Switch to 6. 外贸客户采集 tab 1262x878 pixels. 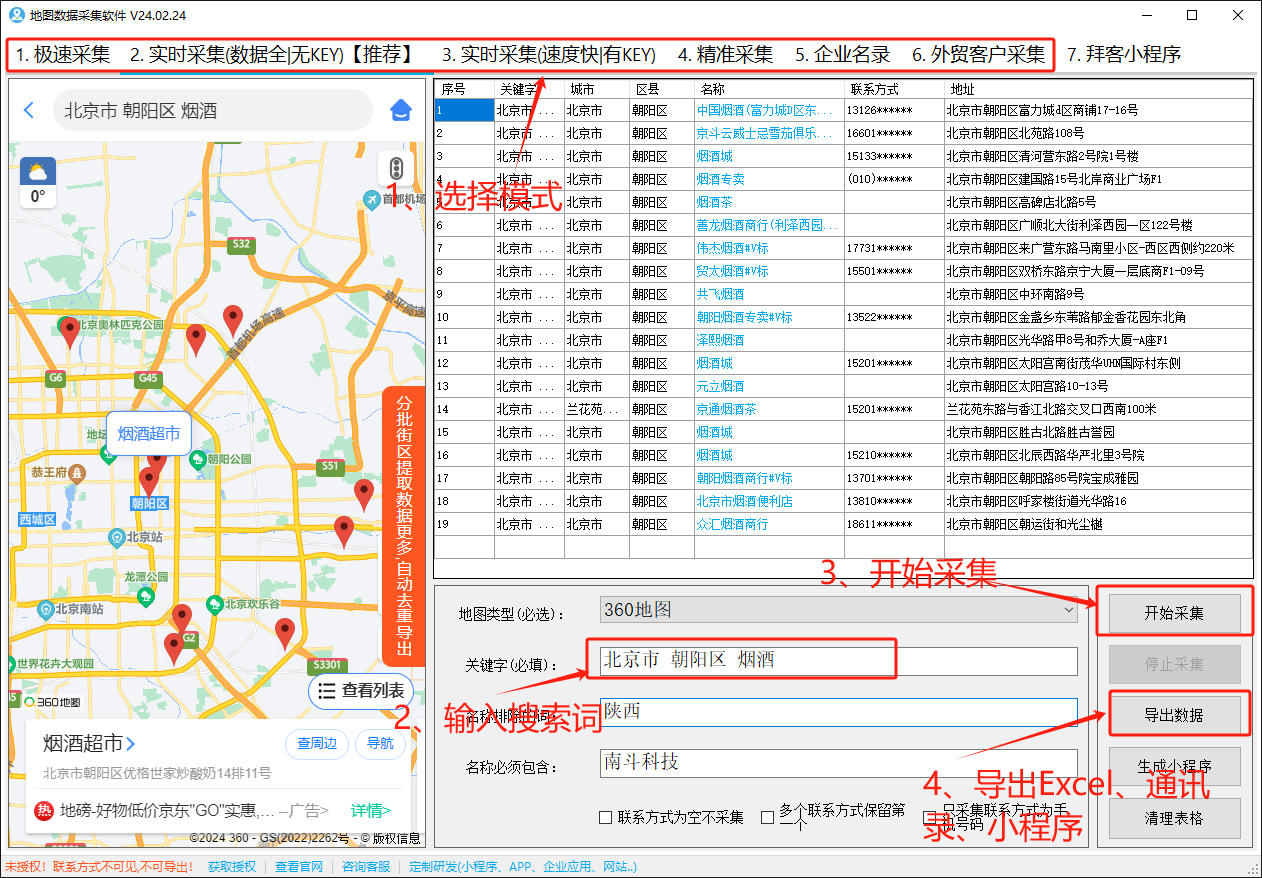(978, 55)
